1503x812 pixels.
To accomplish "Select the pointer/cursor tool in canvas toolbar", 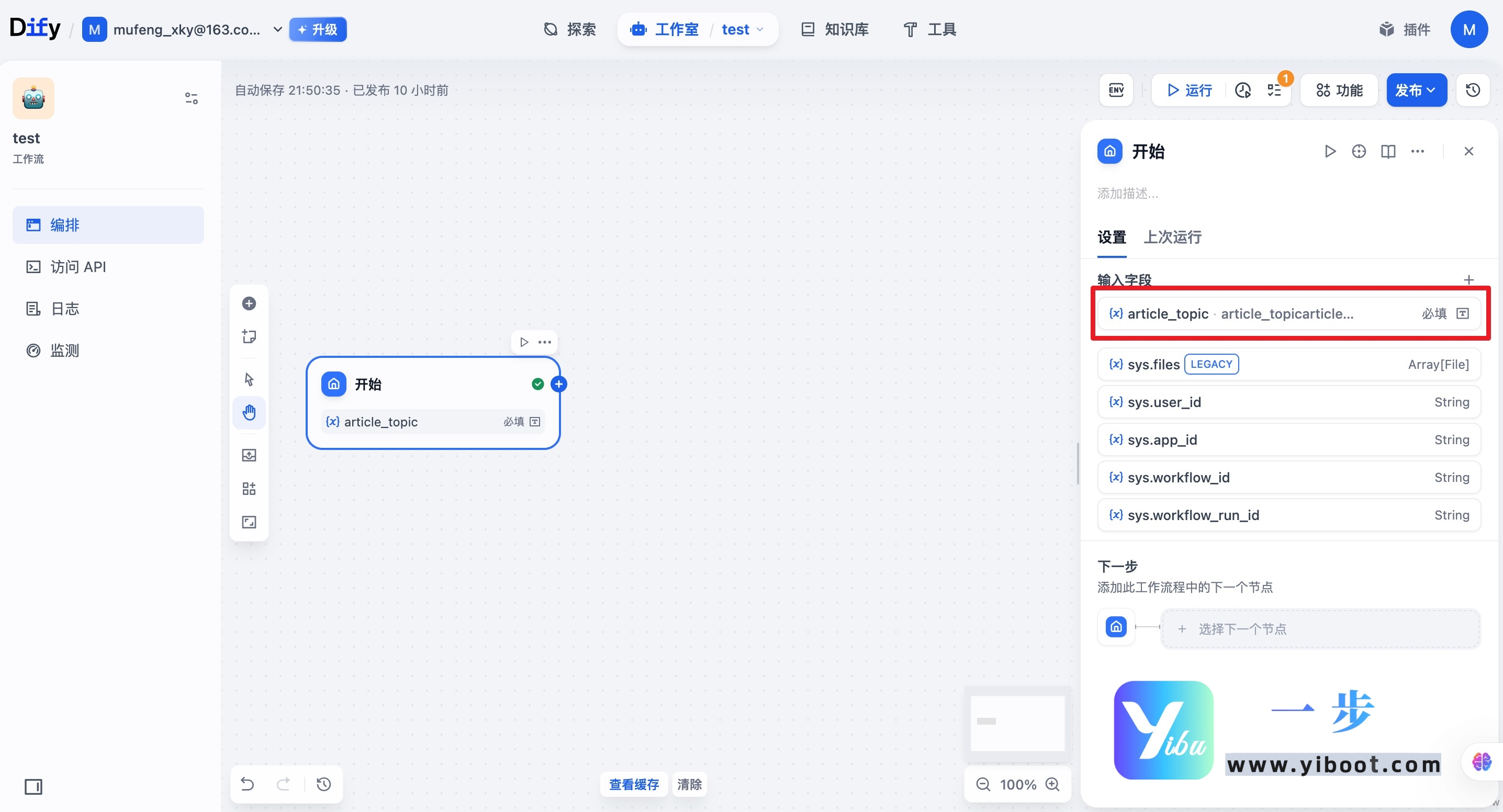I will (x=249, y=379).
